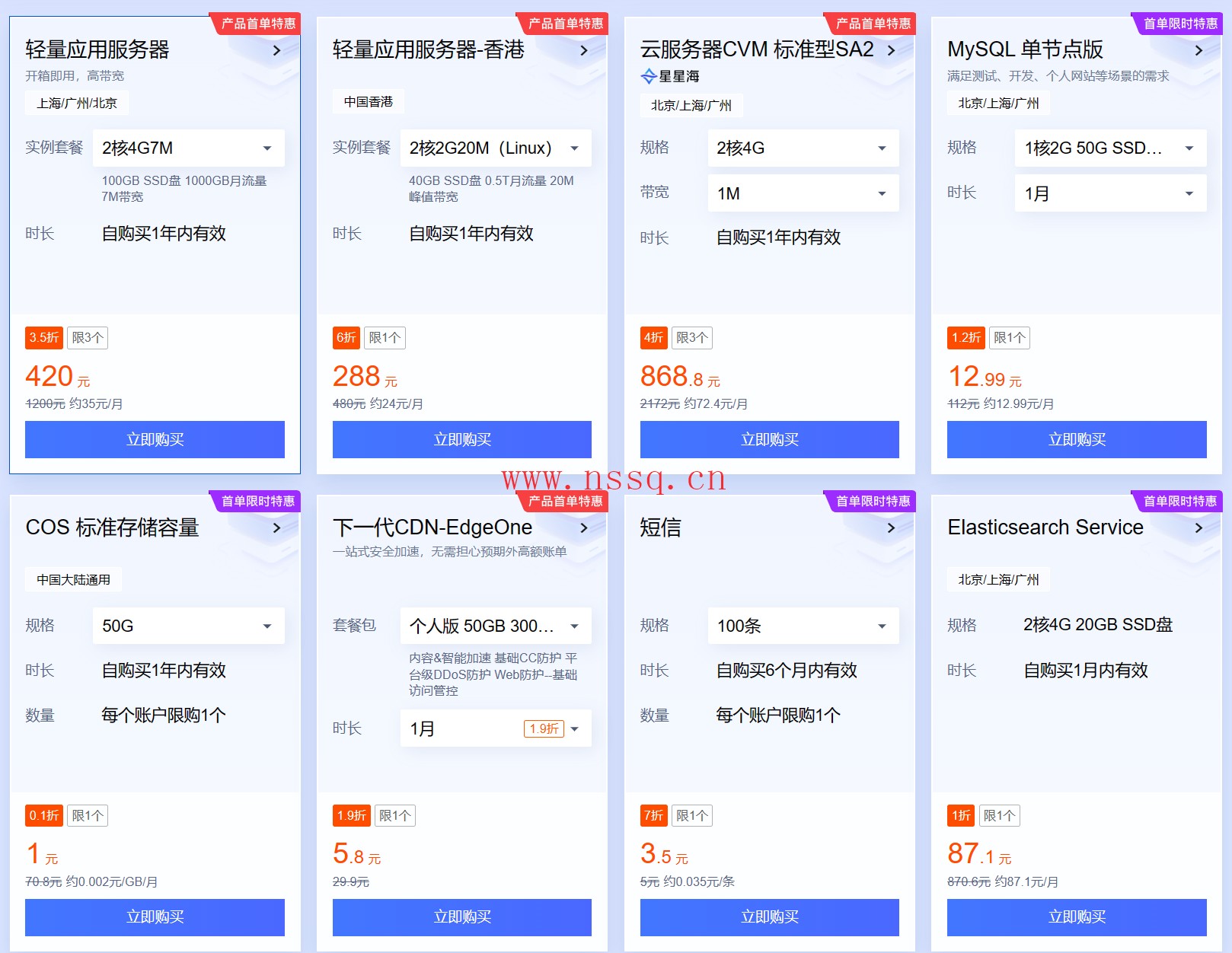Click the 6折 discount badge
The width and height of the screenshot is (1232, 953).
(346, 337)
